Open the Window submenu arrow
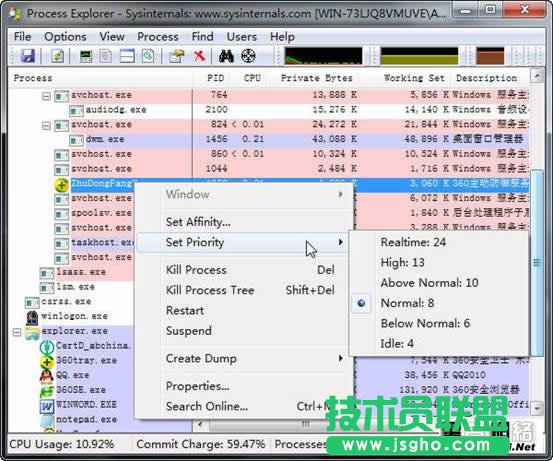The image size is (553, 461). (340, 194)
